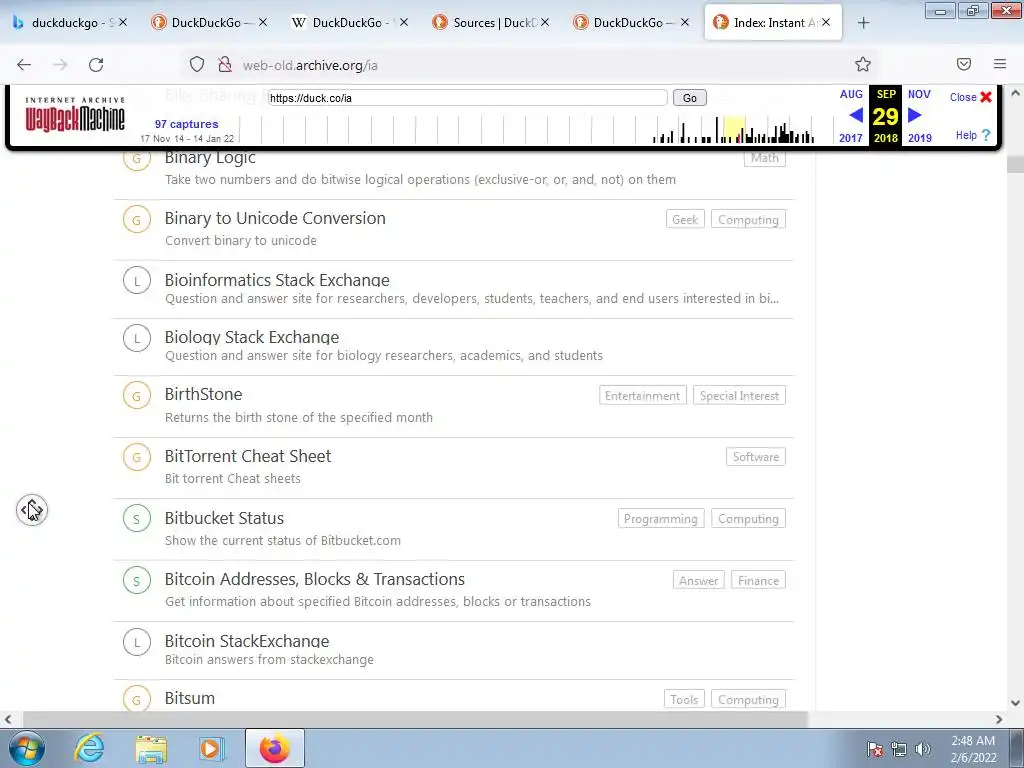Screen dimensions: 1024x768
Task: Select the 2019 year link
Action: click(x=920, y=138)
